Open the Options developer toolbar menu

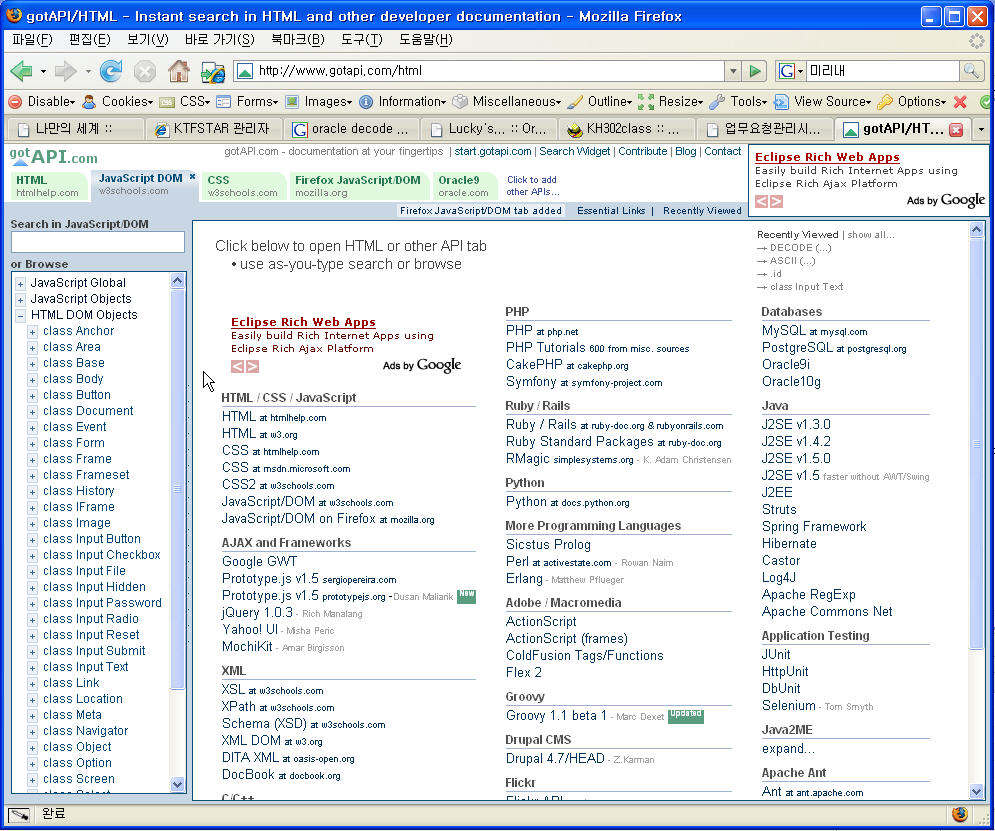coord(912,101)
